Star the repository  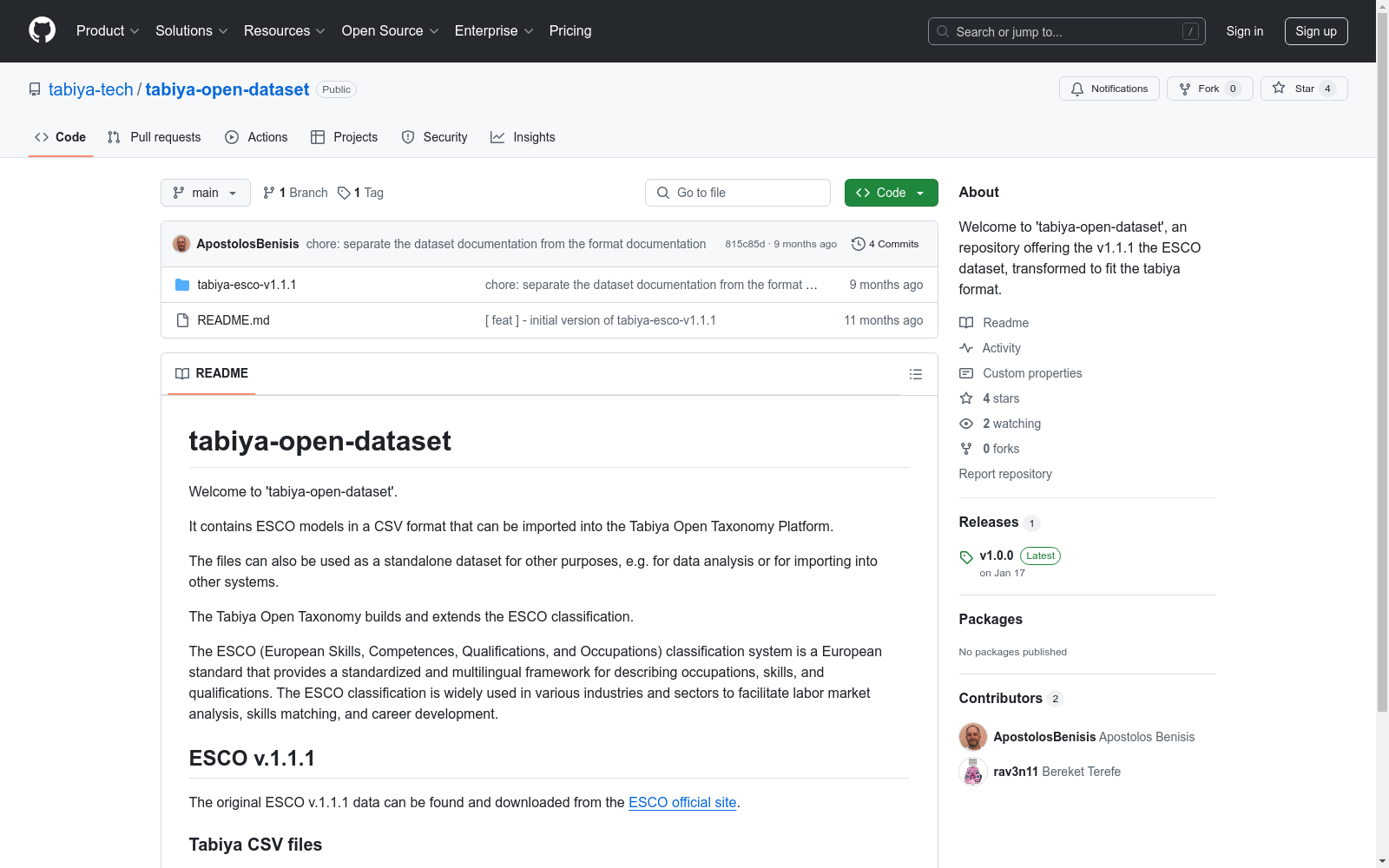[1303, 89]
